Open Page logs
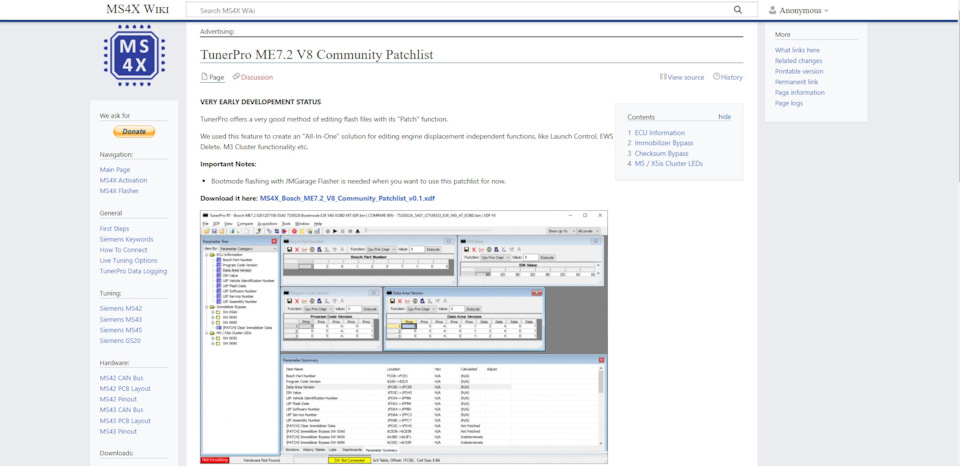The height and width of the screenshot is (466, 960). [789, 103]
